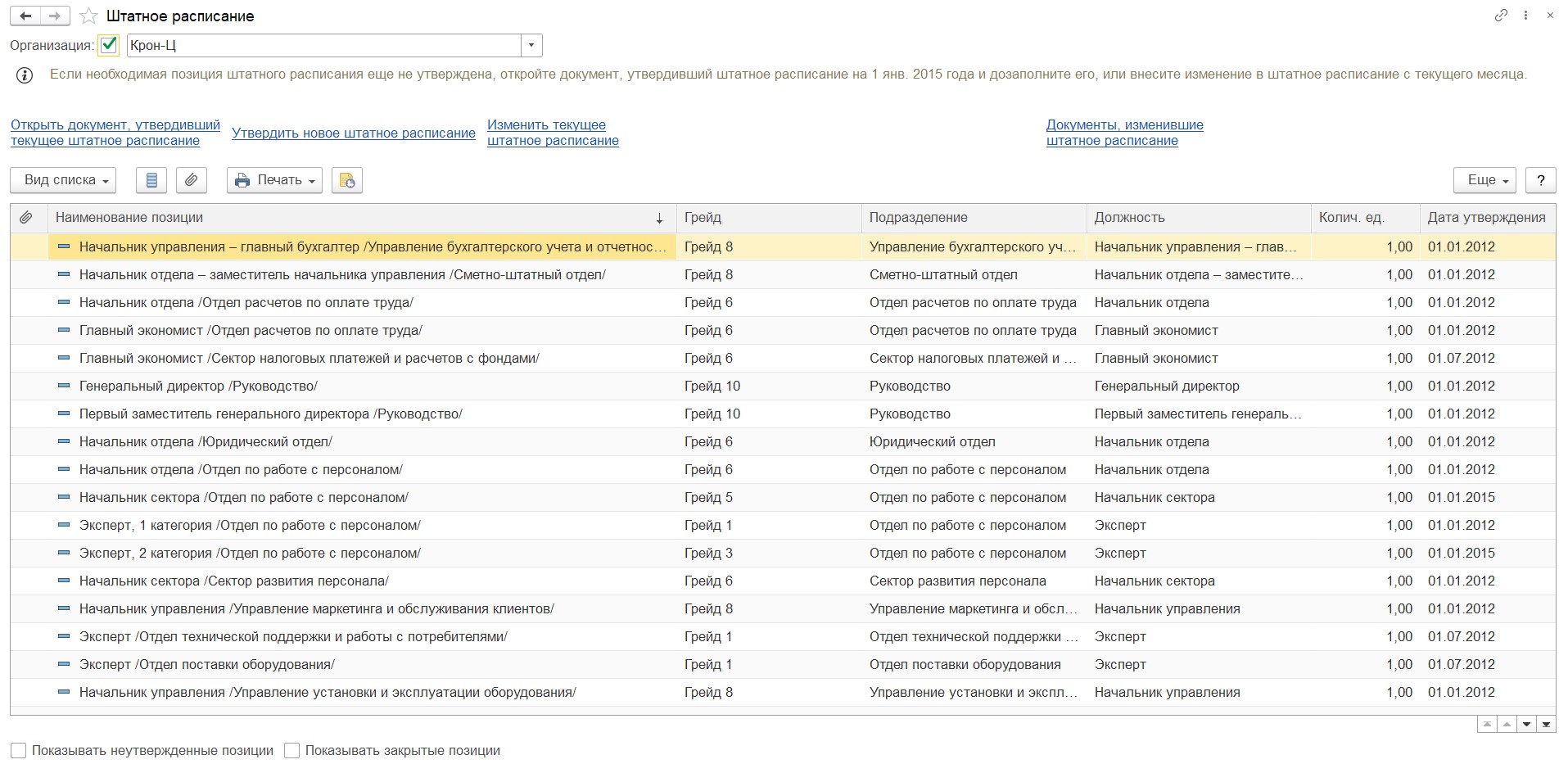Uncheck the Организация filter checkbox
Image resolution: width=1568 pixels, height=764 pixels.
pyautogui.click(x=108, y=45)
